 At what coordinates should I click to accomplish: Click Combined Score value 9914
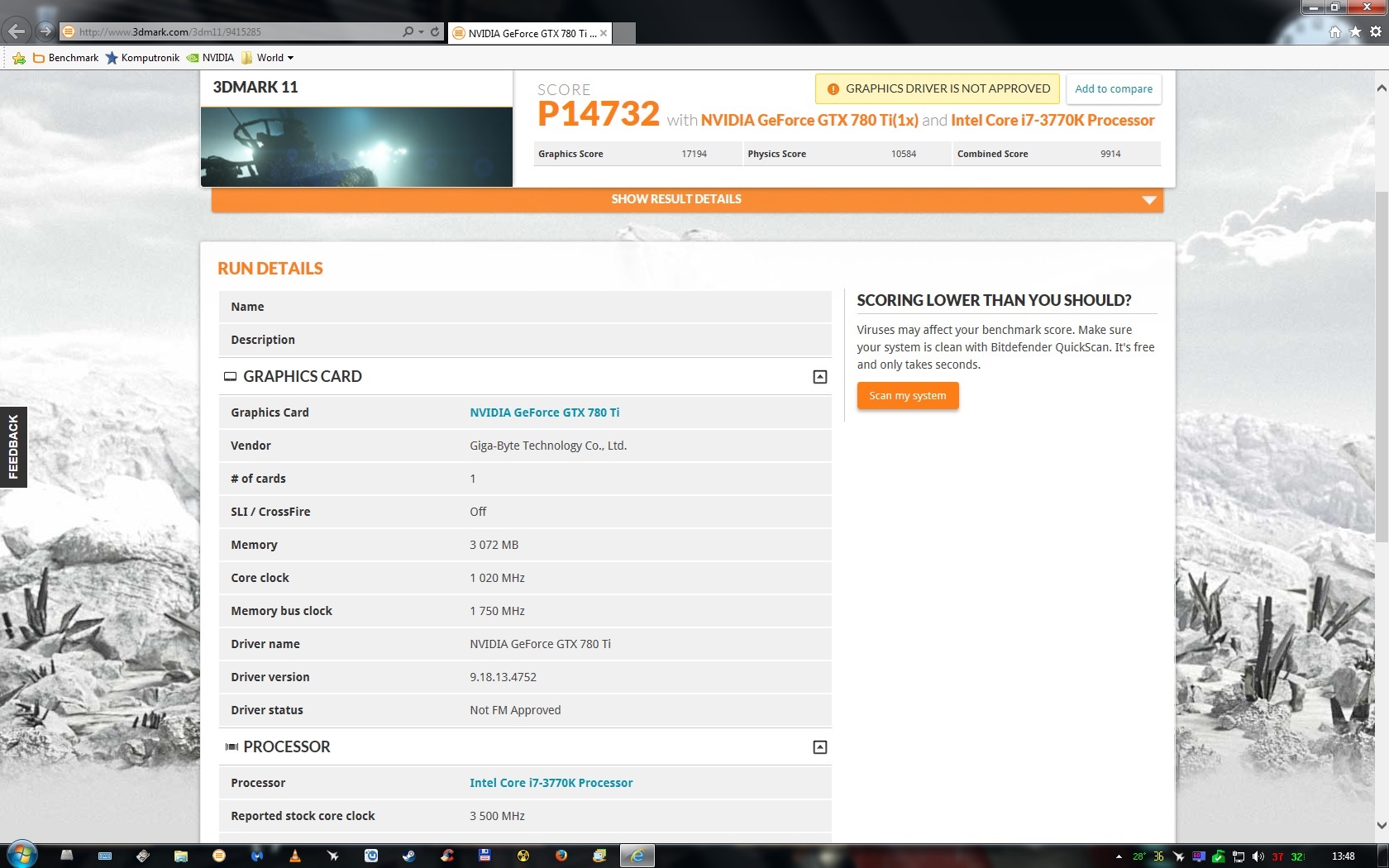coord(1110,154)
